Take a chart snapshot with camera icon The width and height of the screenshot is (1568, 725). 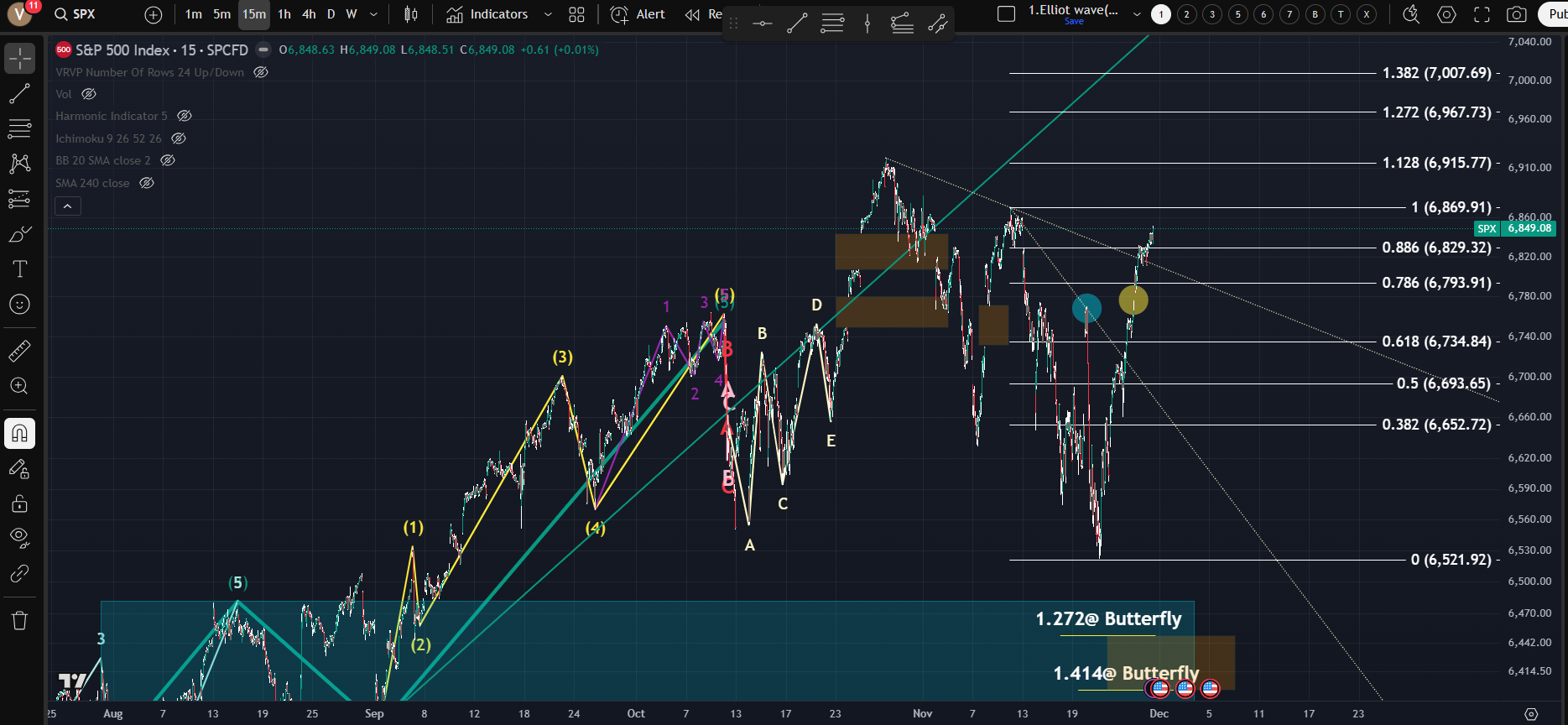click(1516, 14)
